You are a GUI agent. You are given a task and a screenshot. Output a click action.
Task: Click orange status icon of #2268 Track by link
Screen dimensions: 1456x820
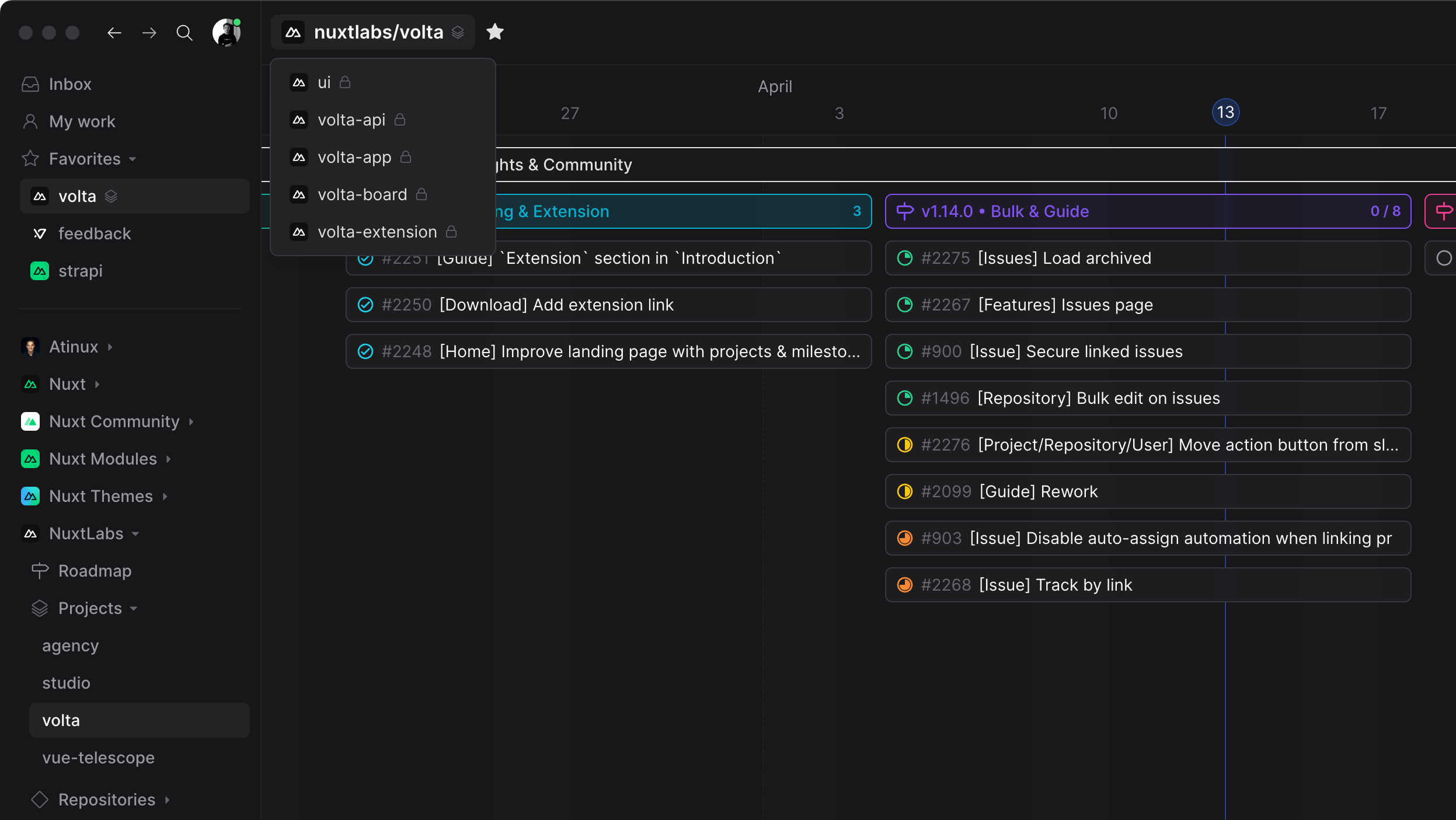[905, 585]
